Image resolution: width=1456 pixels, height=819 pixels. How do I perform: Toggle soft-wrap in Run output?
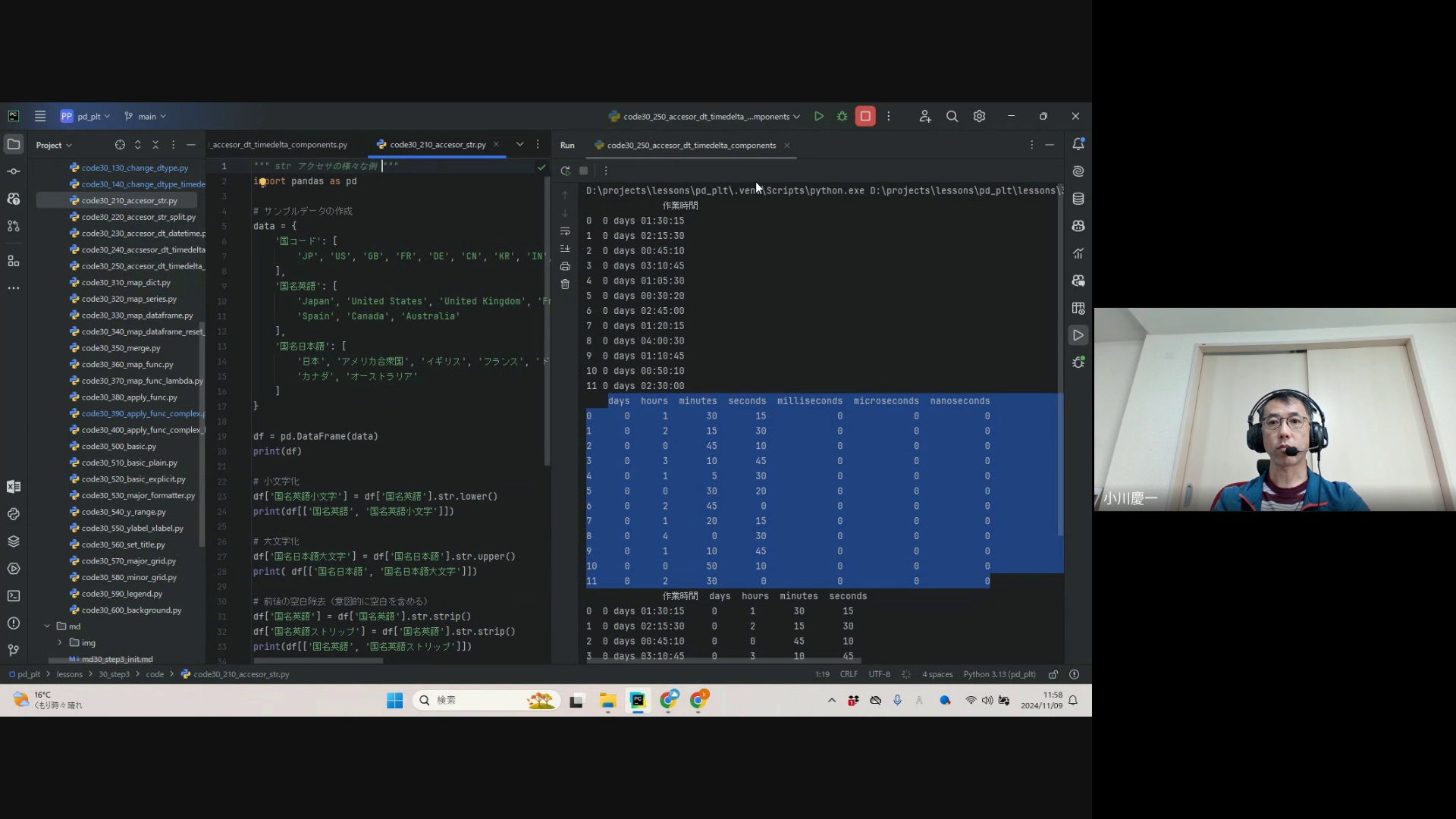click(565, 231)
